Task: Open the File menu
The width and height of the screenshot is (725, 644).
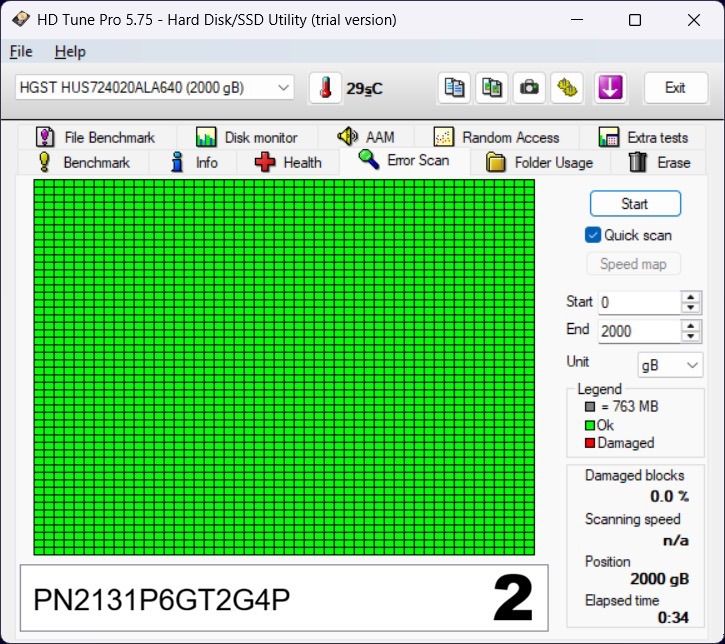Action: [21, 51]
